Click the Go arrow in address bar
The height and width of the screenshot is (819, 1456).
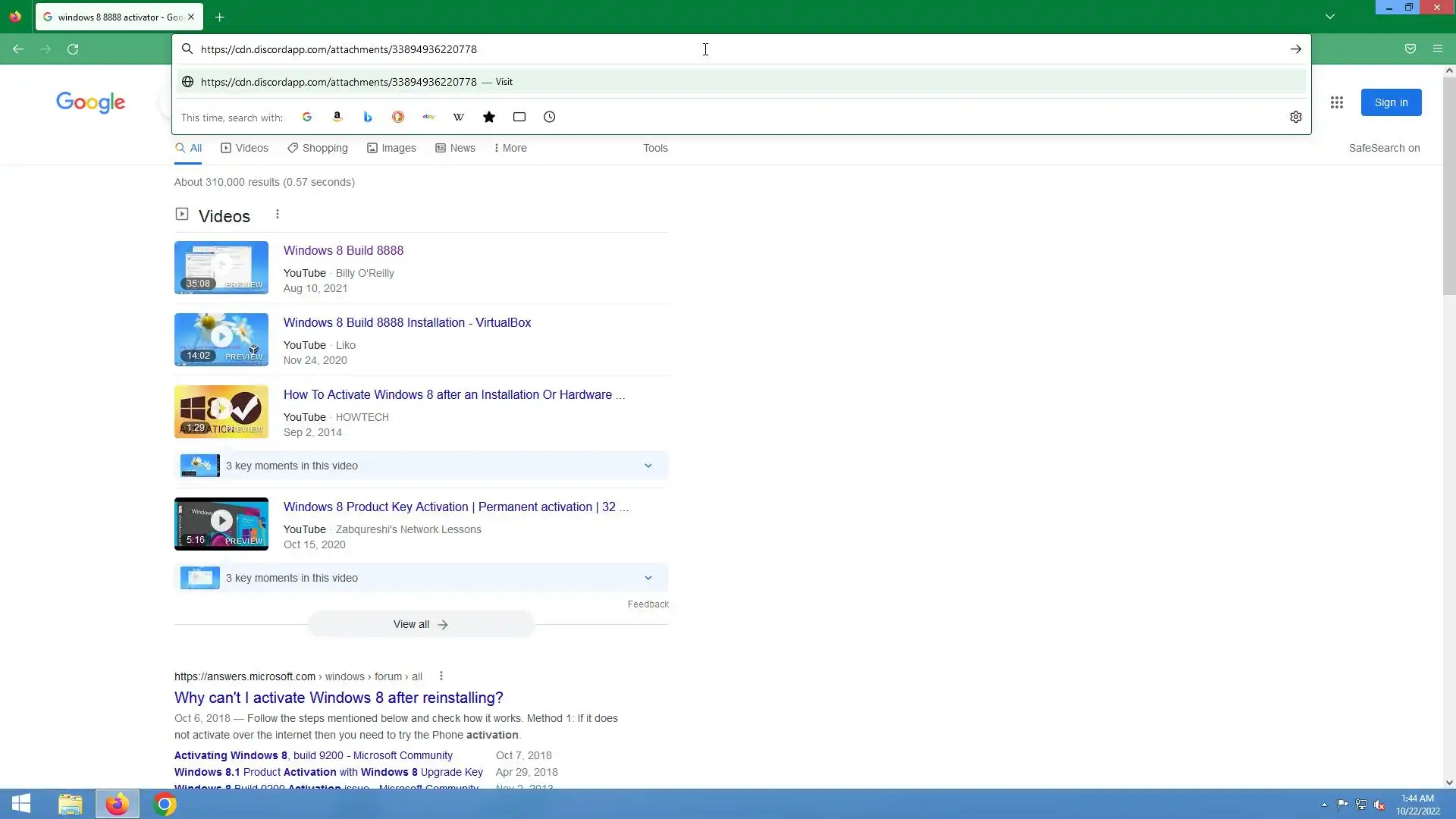(x=1295, y=49)
